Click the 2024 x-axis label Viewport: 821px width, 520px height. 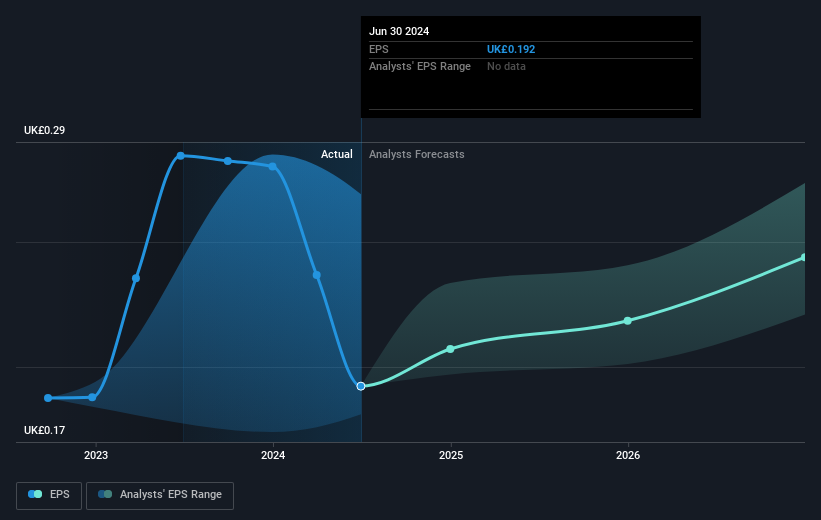273,455
